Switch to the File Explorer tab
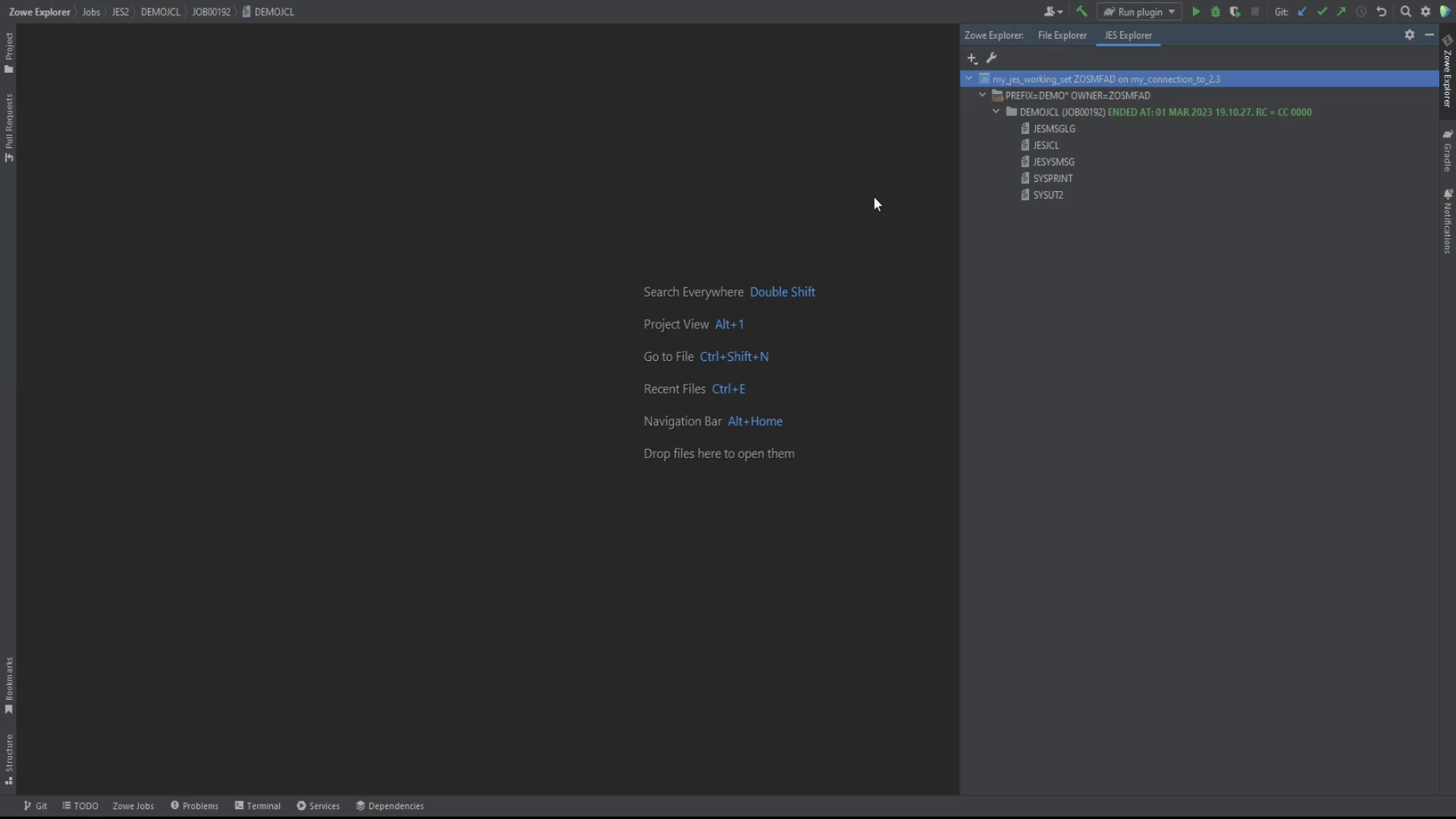Screen dimensions: 1456x819 1062,36
